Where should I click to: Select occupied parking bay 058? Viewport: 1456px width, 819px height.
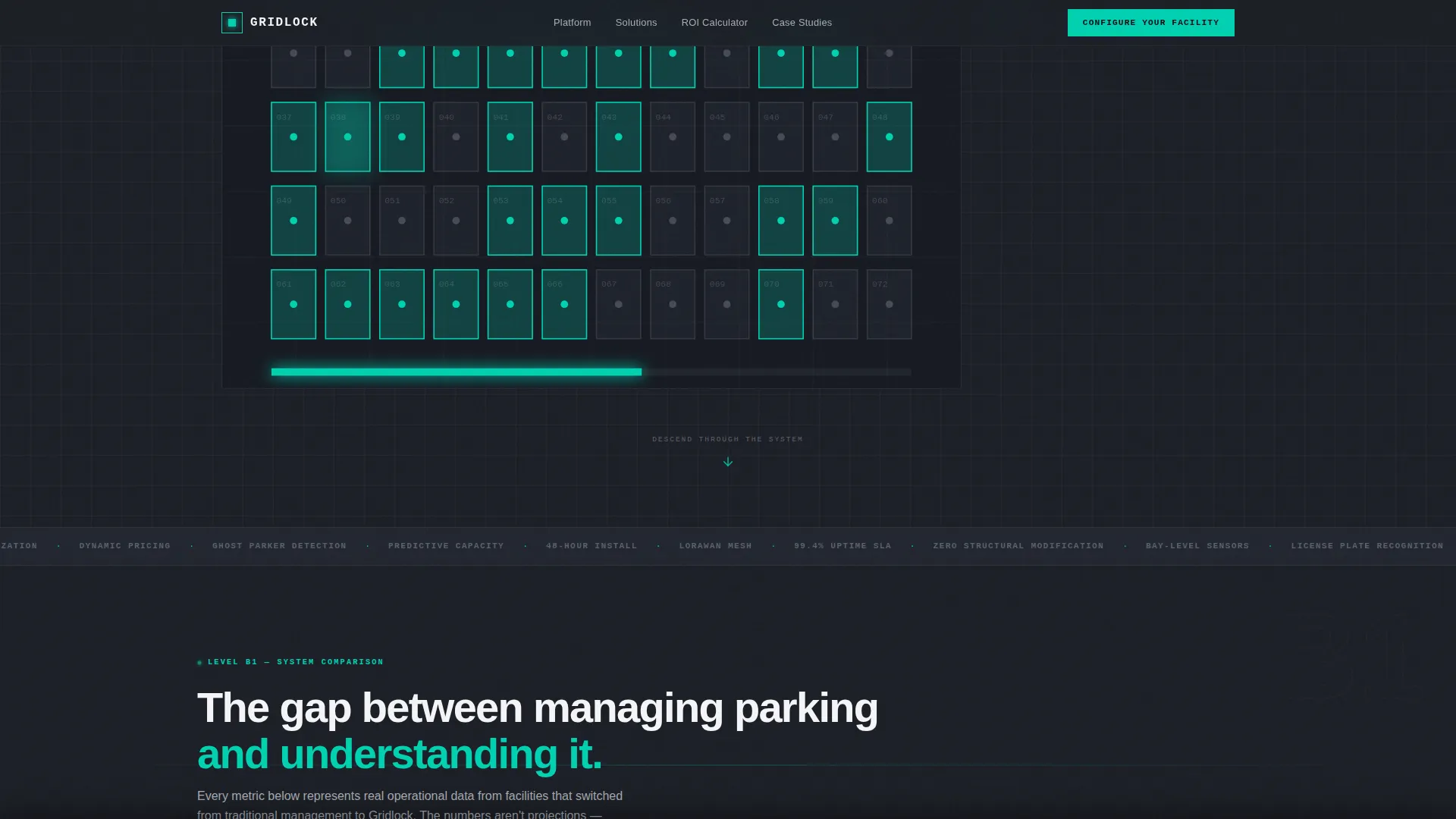click(781, 221)
